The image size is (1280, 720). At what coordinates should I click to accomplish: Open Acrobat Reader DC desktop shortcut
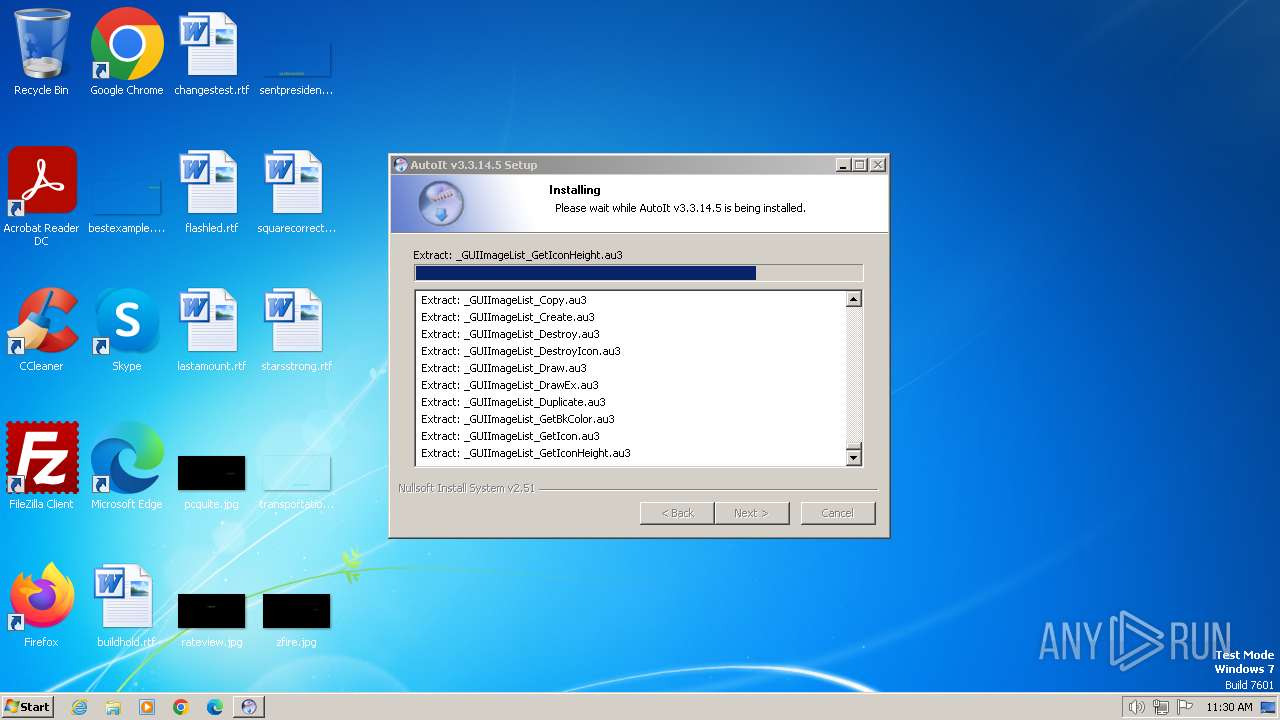42,196
